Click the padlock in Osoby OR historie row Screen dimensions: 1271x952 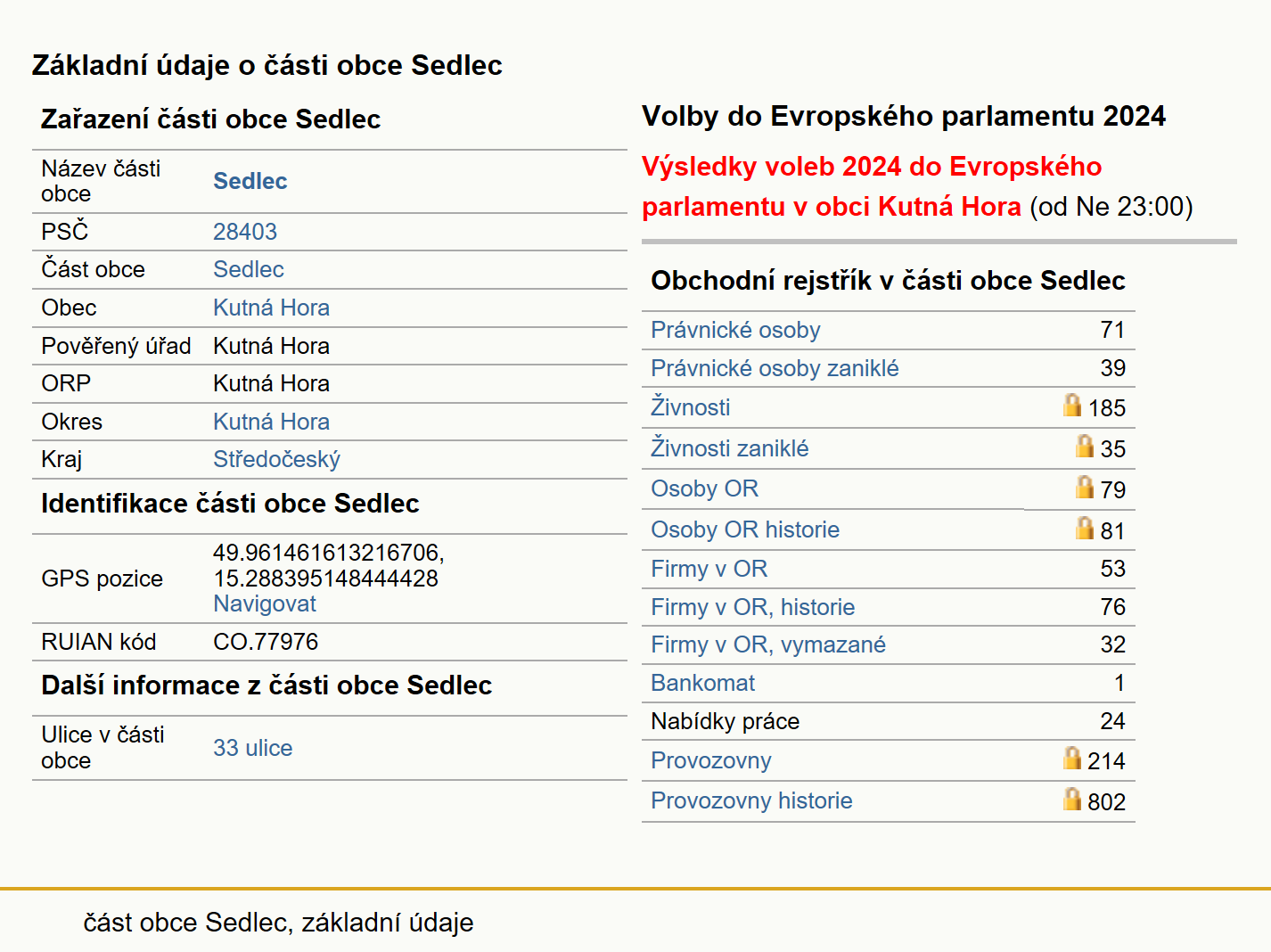tap(1085, 528)
